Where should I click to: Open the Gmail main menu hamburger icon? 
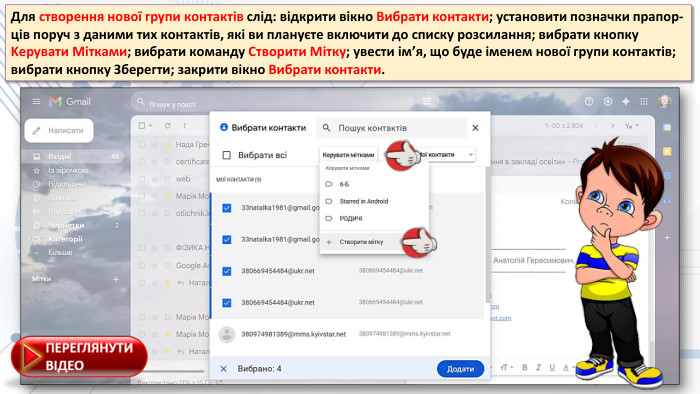click(x=36, y=102)
